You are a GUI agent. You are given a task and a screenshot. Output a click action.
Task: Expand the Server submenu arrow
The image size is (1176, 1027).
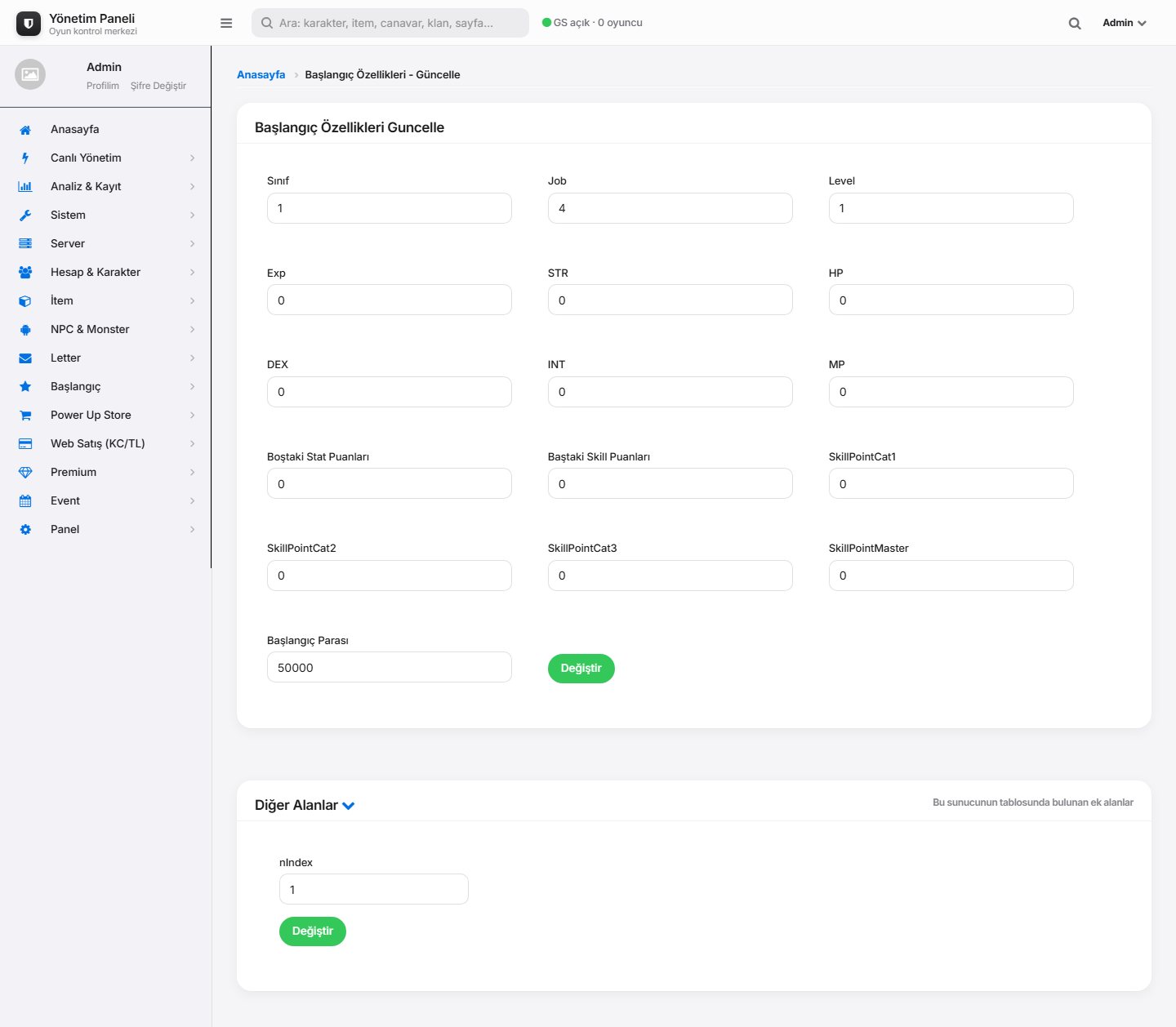click(x=193, y=244)
